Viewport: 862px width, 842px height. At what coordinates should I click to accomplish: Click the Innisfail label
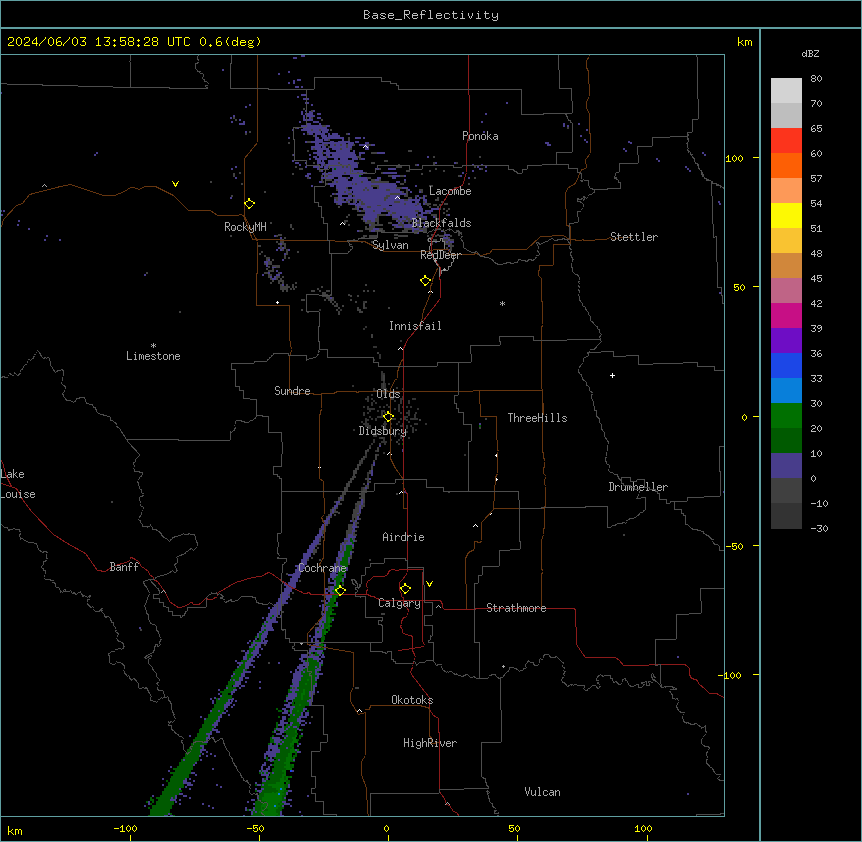[x=415, y=326]
